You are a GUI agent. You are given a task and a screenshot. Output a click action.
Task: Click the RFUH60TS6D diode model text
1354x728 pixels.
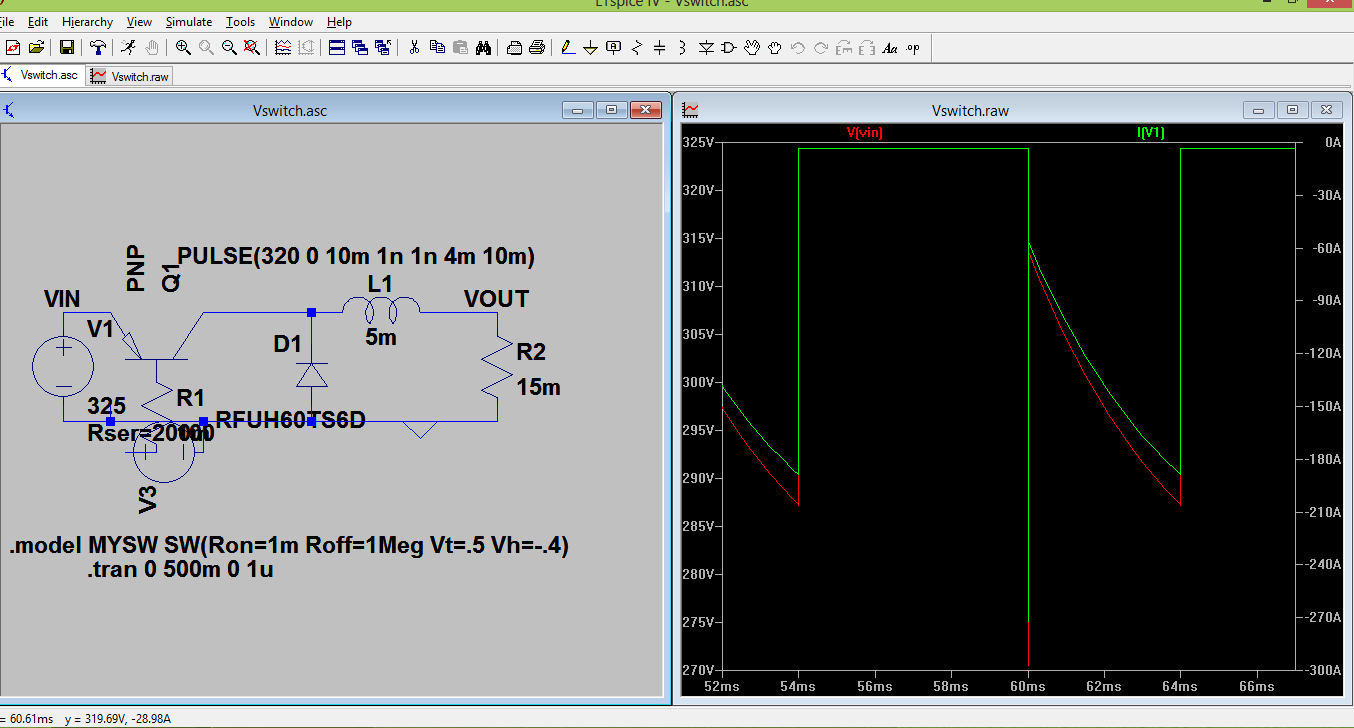(x=290, y=420)
